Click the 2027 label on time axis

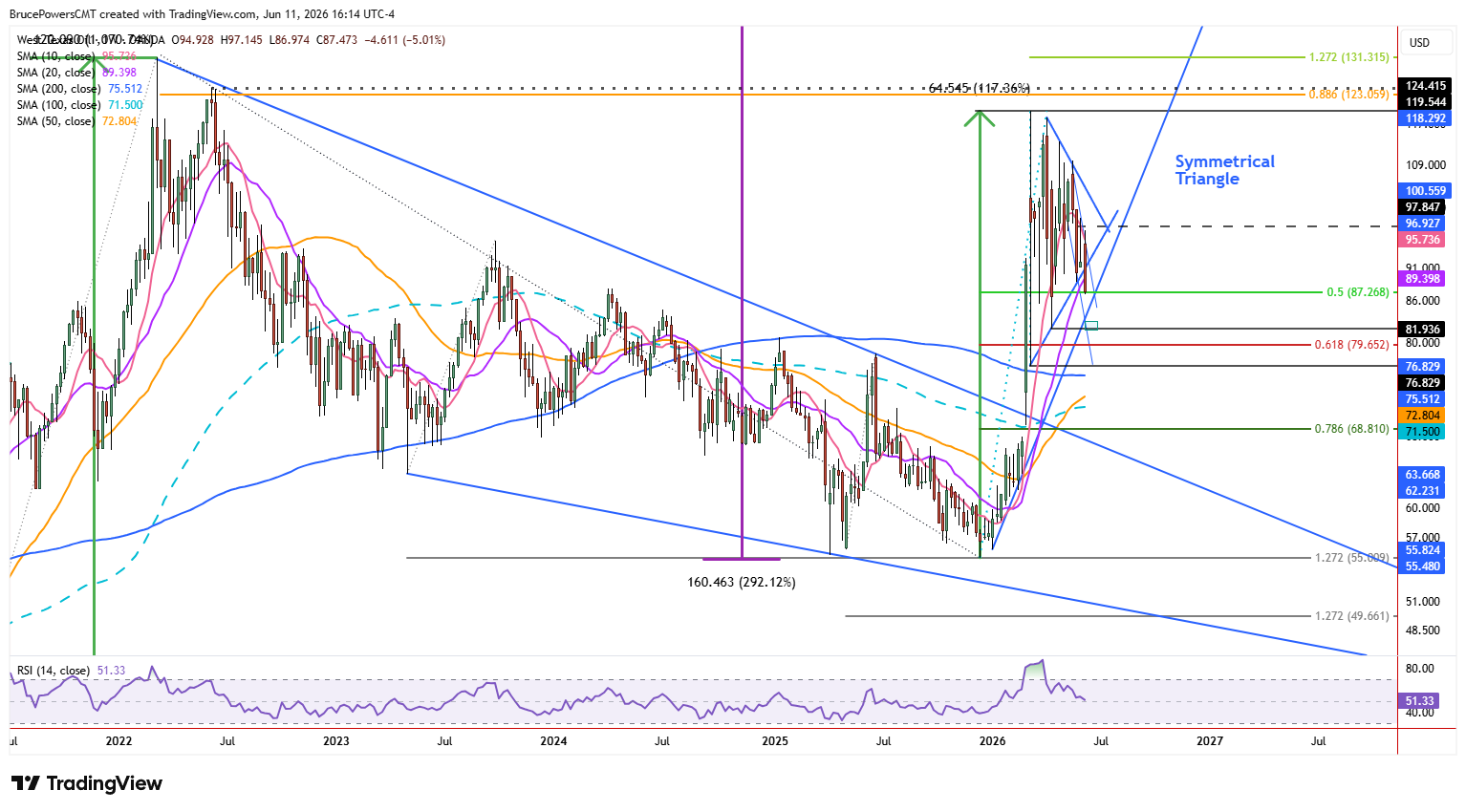1210,741
